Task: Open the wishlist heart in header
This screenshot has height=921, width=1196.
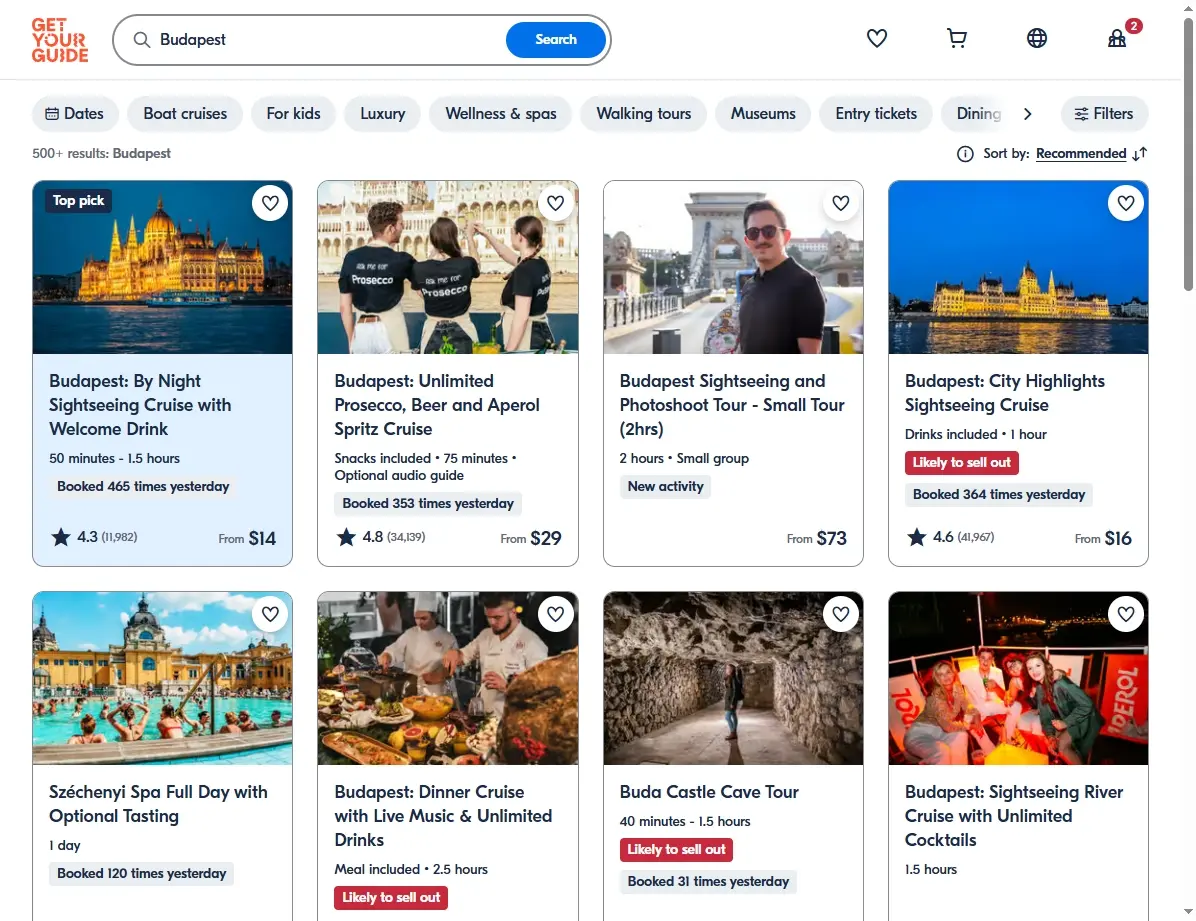Action: pyautogui.click(x=876, y=38)
